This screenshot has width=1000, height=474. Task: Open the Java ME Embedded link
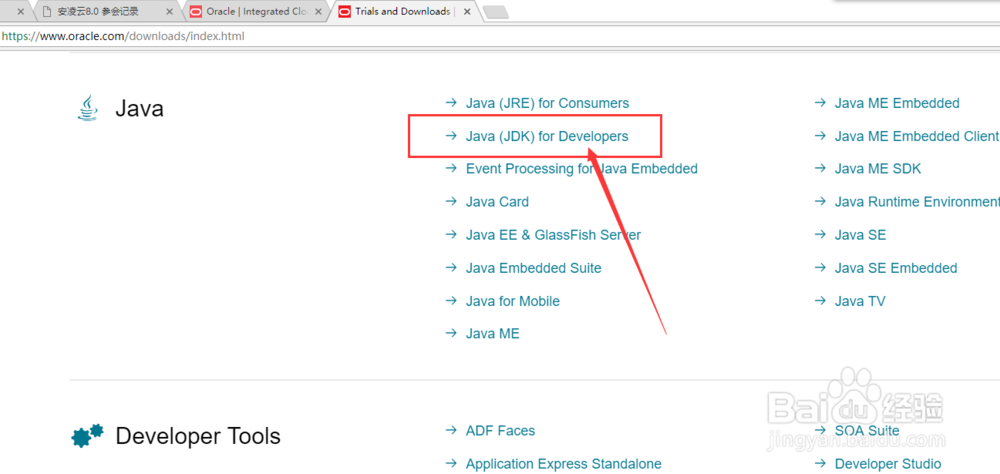[x=897, y=103]
